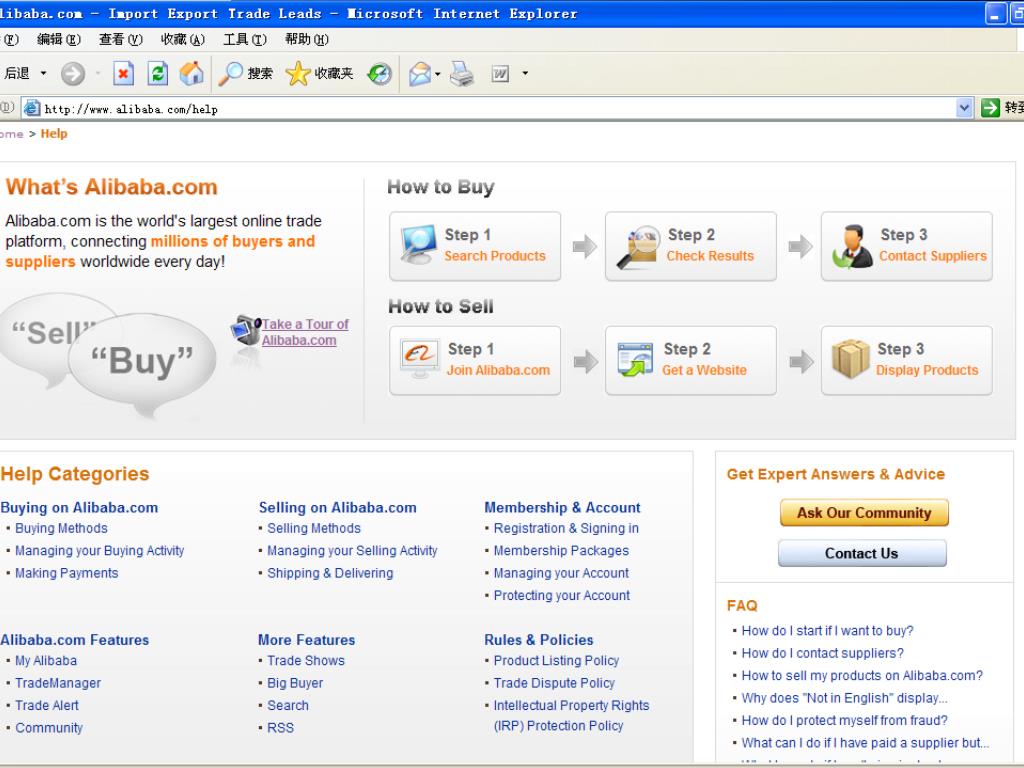Click the Help breadcrumb link
The image size is (1024, 768).
tap(54, 134)
